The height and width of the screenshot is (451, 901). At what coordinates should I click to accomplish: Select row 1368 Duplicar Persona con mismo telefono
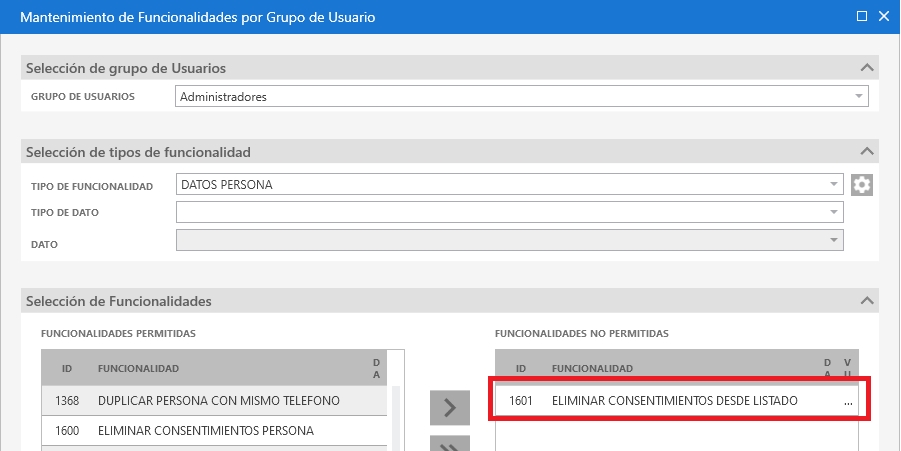[214, 400]
